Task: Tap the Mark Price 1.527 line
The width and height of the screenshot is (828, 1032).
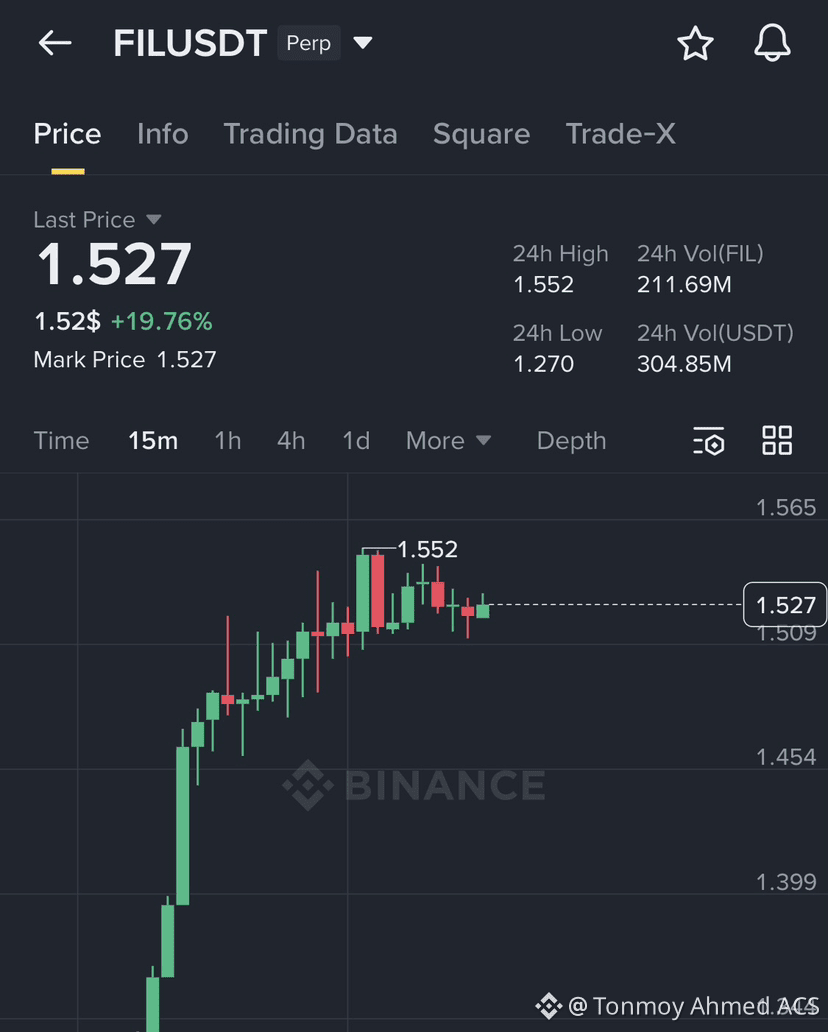Action: tap(125, 359)
